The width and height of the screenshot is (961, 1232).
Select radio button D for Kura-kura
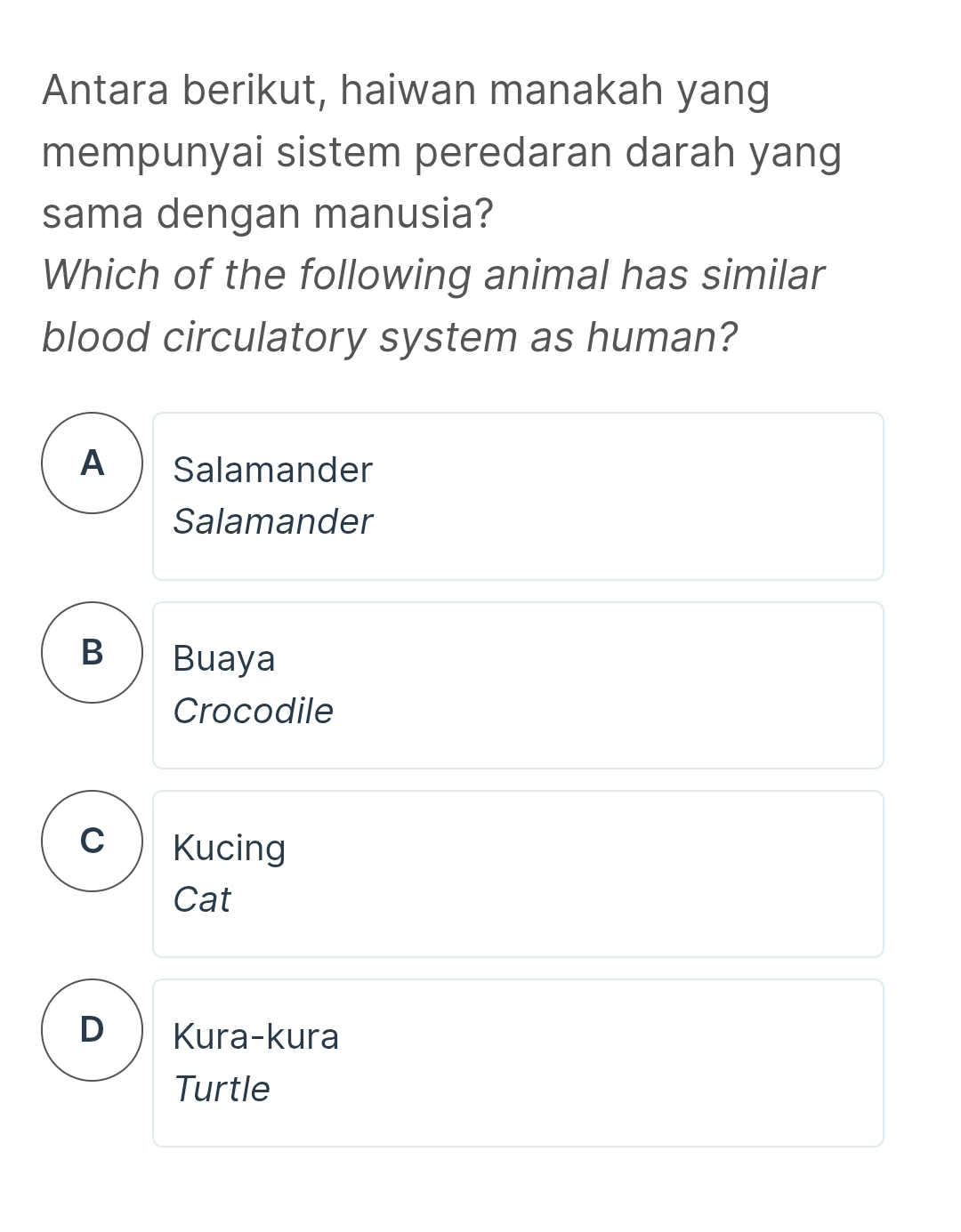point(93,1030)
